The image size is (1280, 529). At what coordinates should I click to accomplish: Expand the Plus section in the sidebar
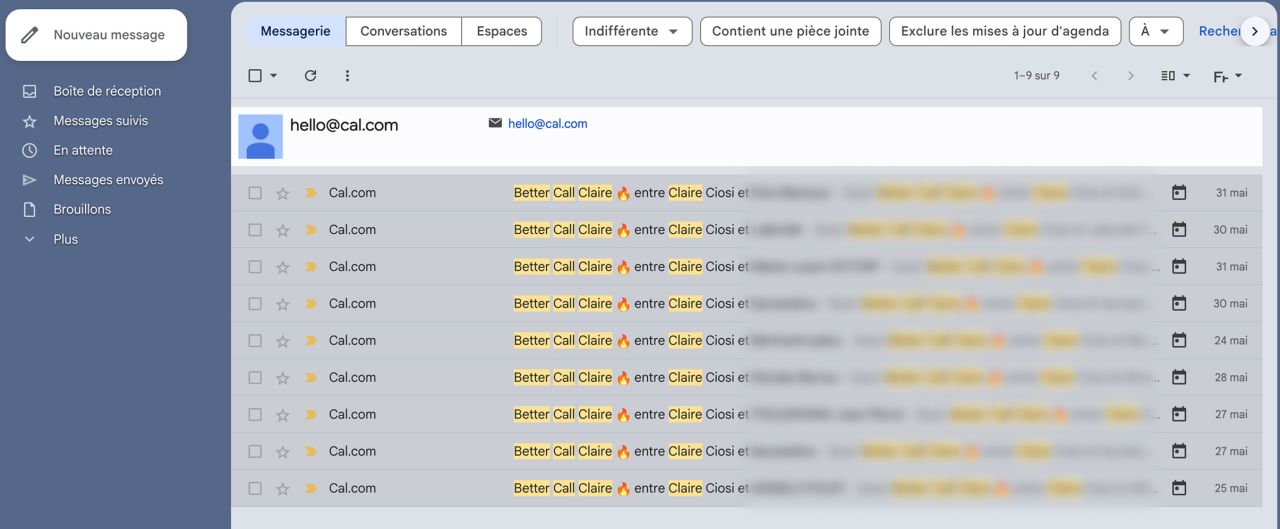(x=65, y=239)
